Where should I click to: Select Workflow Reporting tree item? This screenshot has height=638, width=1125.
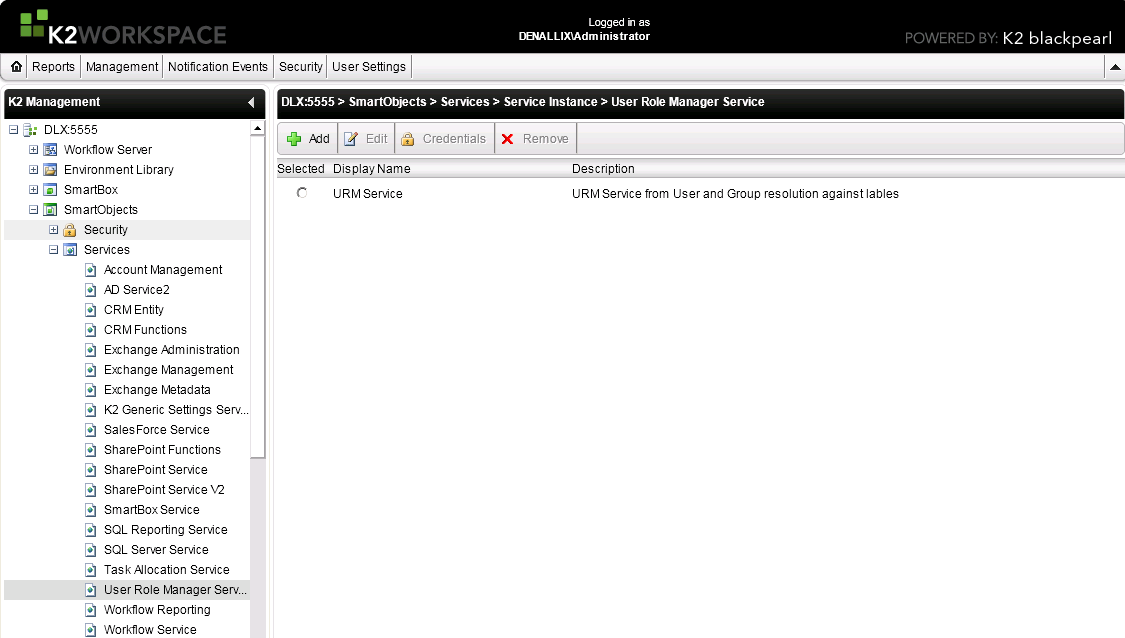157,610
